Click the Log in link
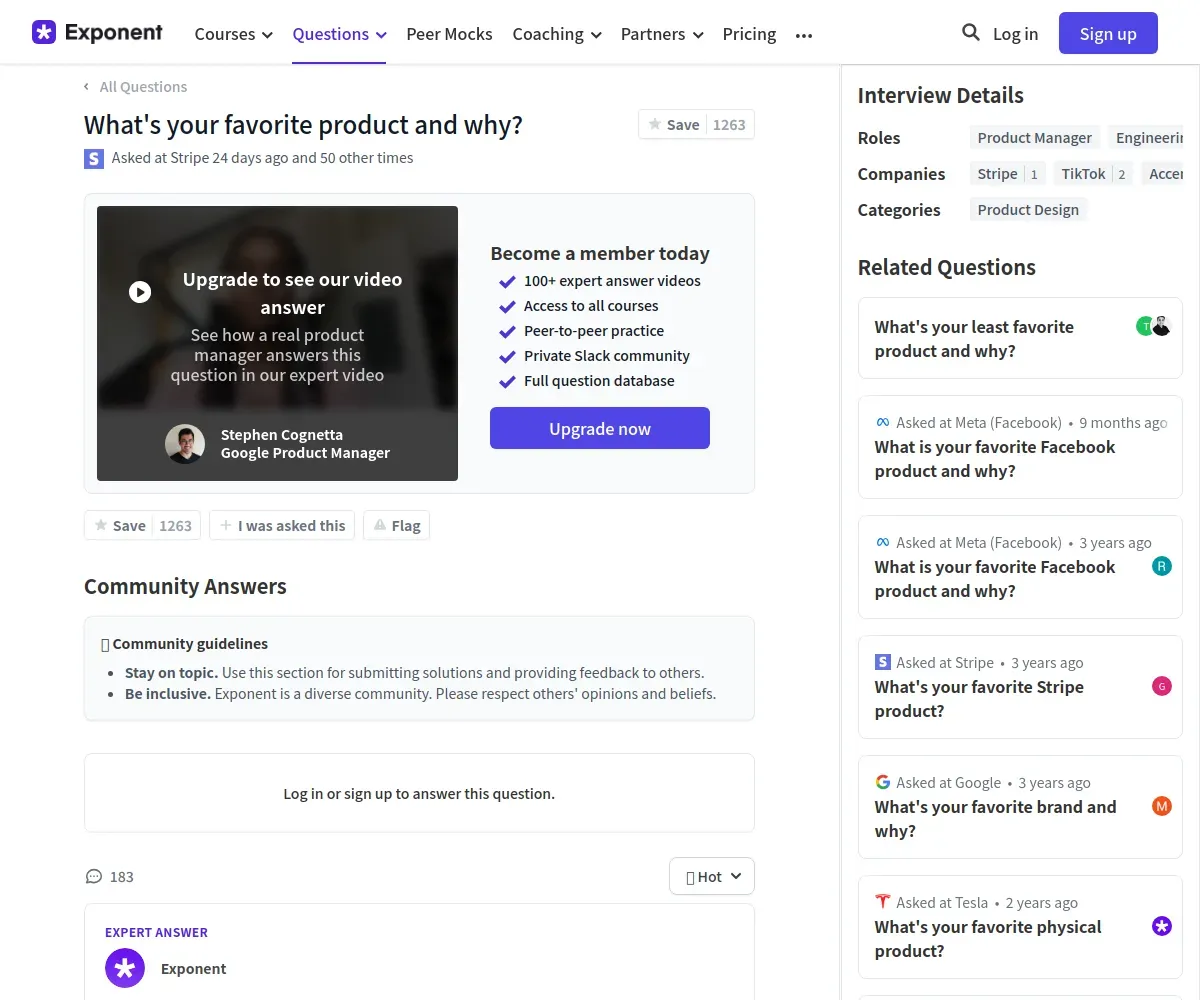 coord(1015,34)
